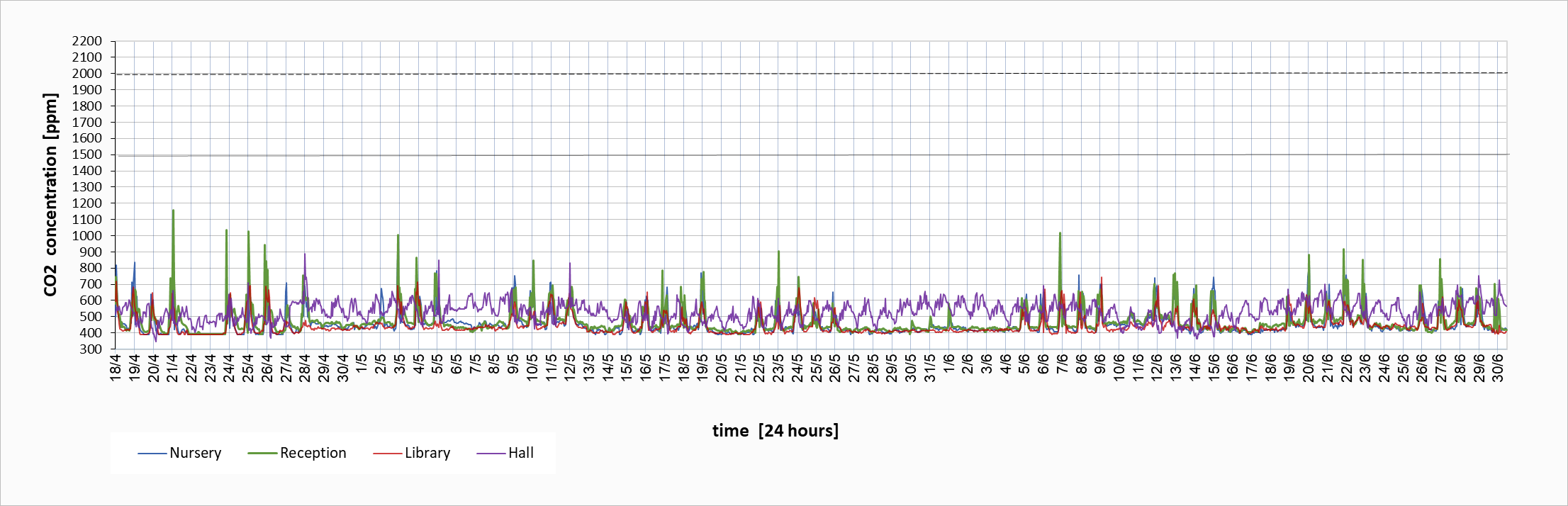Select the 18/4 date label on x-axis
Image resolution: width=1568 pixels, height=506 pixels.
click(x=116, y=369)
